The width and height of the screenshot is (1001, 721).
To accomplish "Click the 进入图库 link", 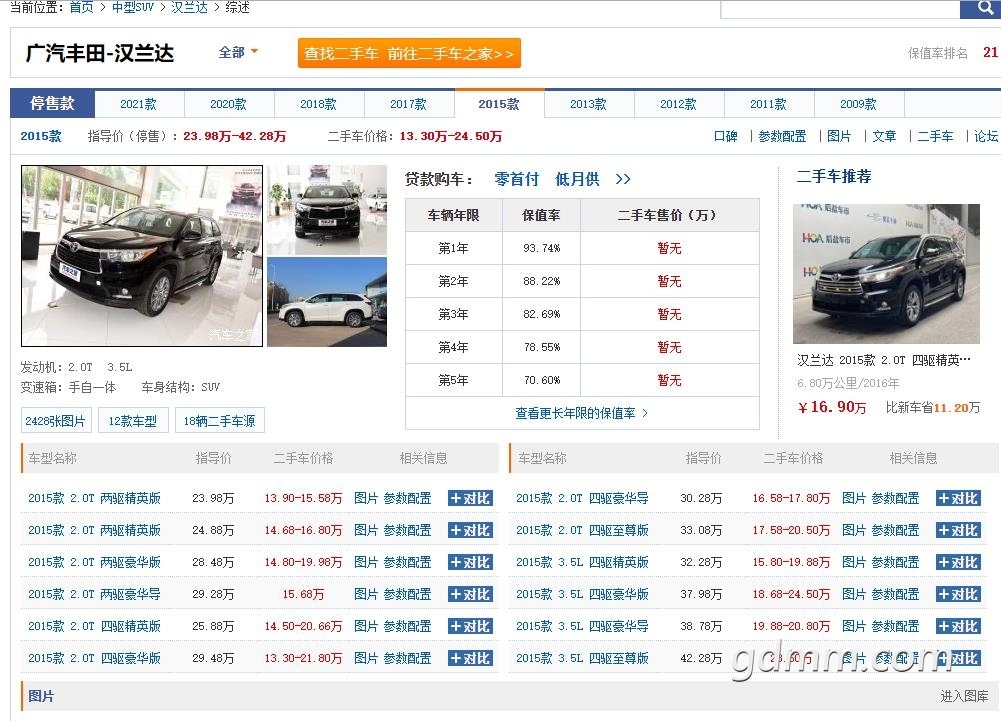I will point(964,696).
